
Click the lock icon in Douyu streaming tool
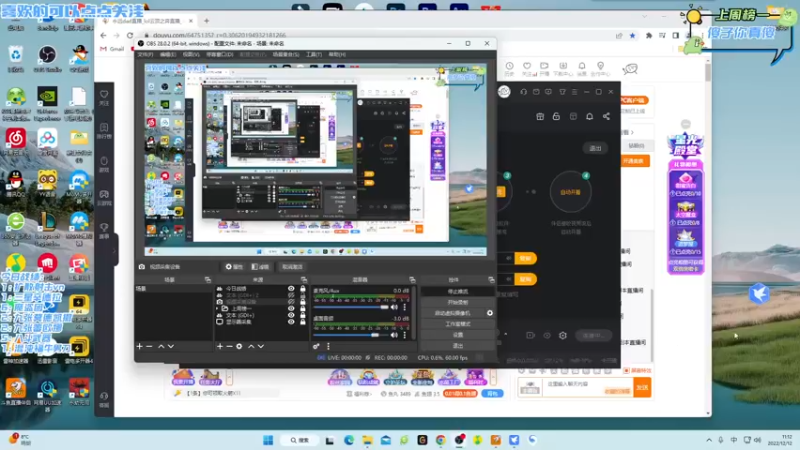click(556, 116)
